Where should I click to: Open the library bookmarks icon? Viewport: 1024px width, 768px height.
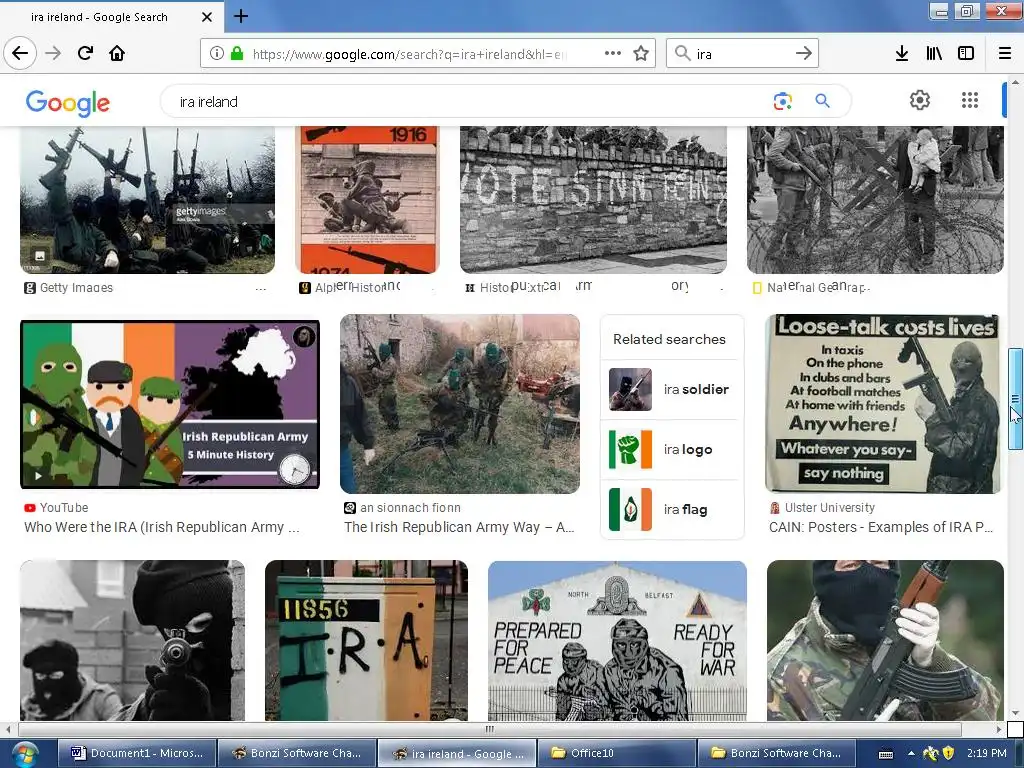934,54
